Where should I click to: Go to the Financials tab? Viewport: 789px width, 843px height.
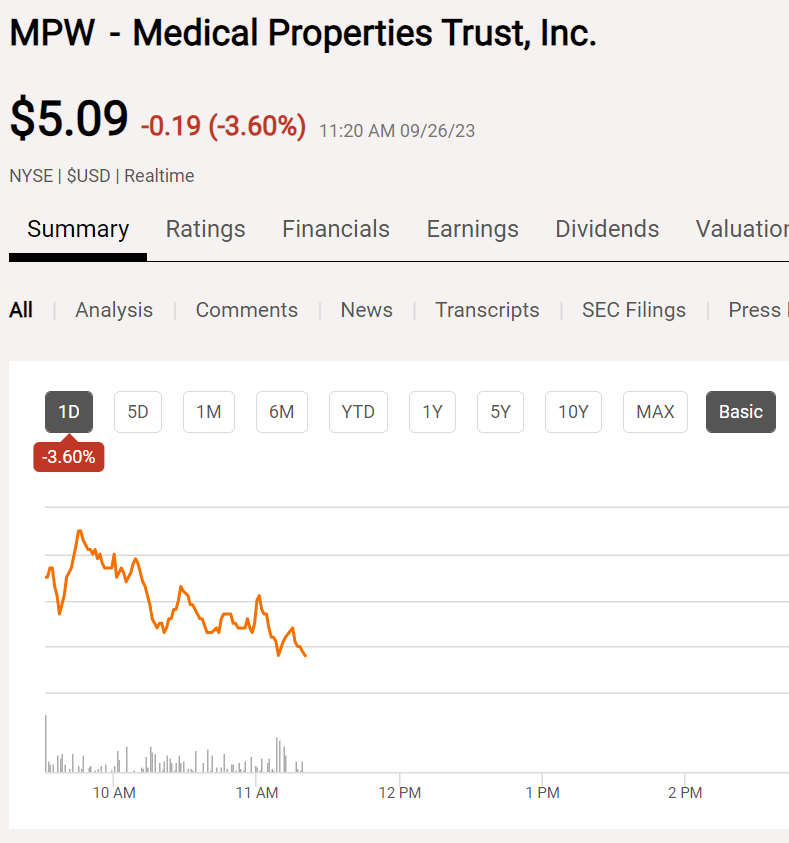pos(336,229)
